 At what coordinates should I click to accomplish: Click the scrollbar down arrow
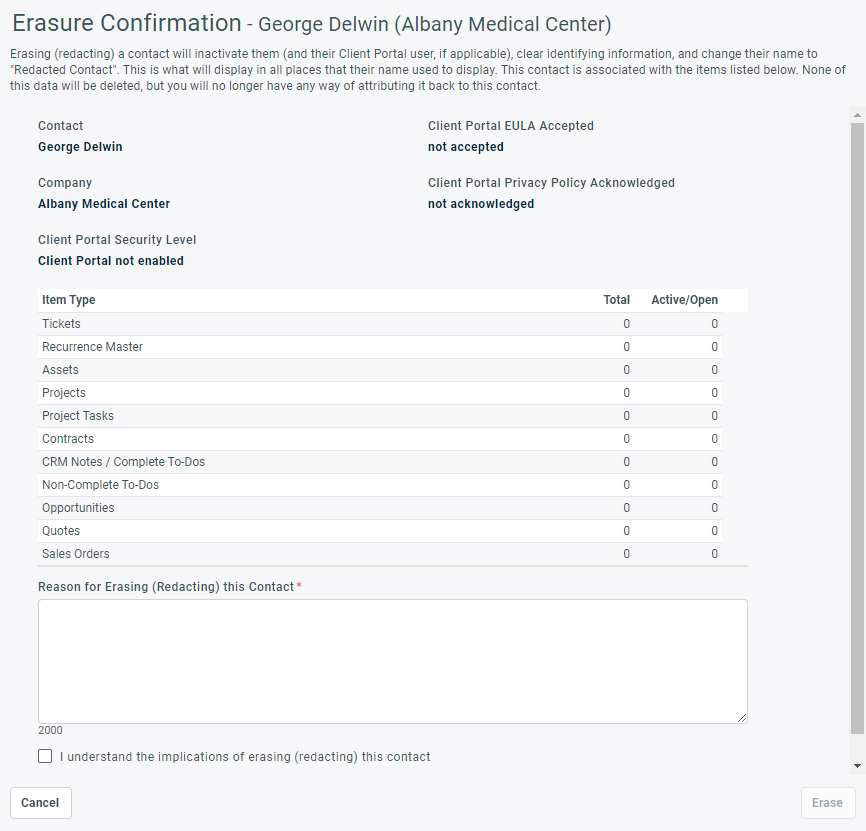click(857, 765)
